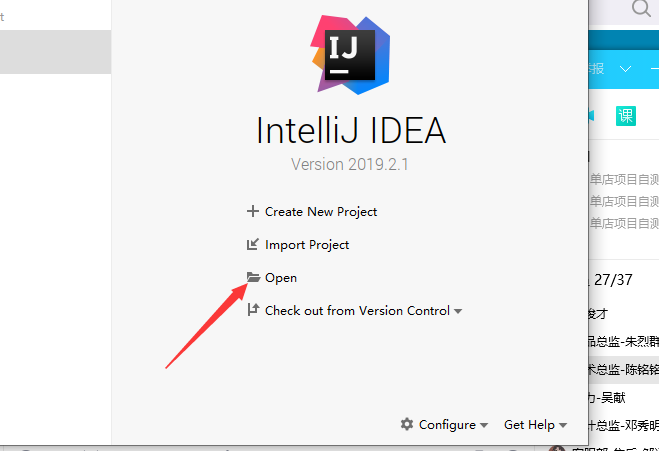This screenshot has width=659, height=451.
Task: Choose Import Project
Action: [307, 245]
